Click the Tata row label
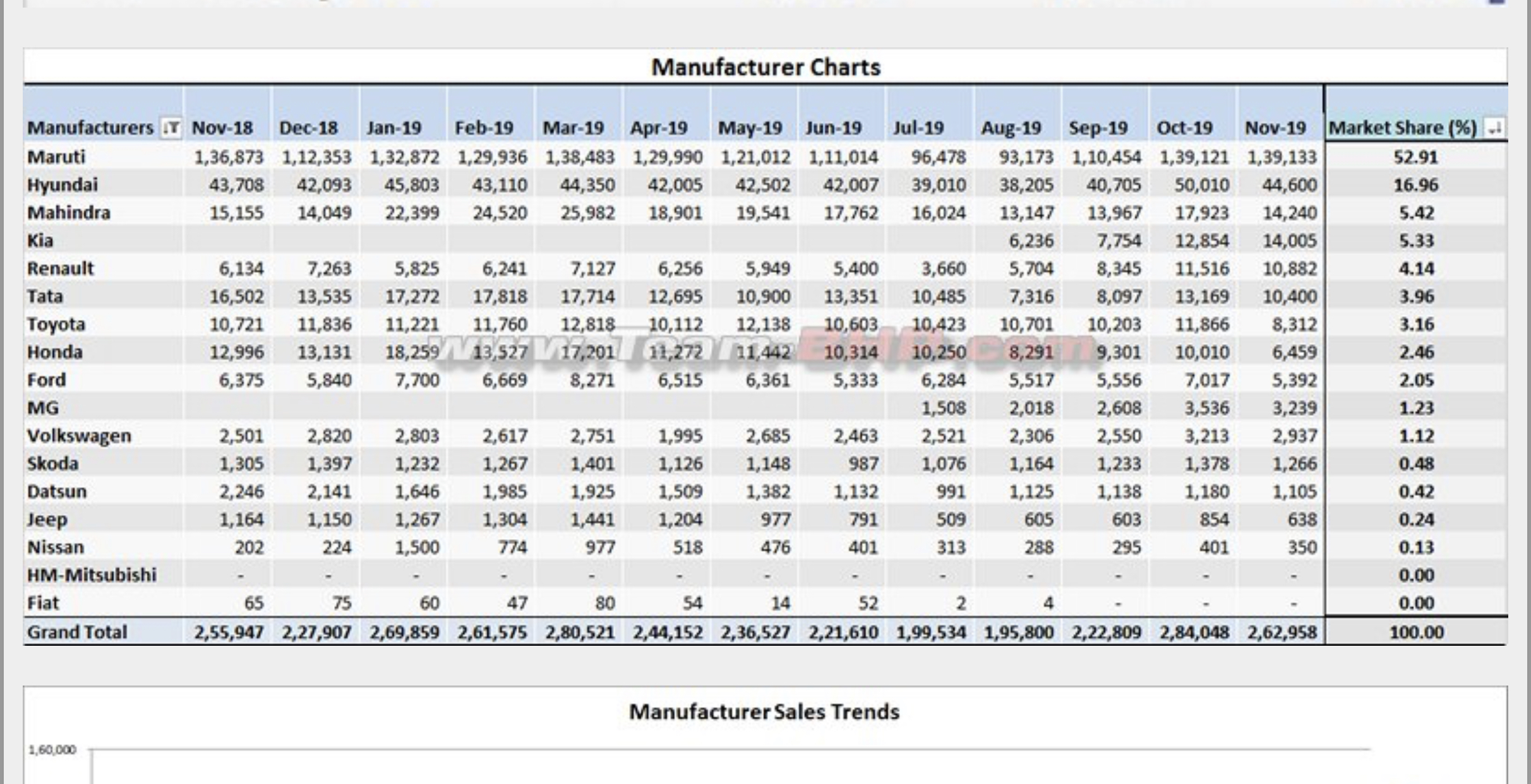Image resolution: width=1531 pixels, height=784 pixels. click(45, 296)
